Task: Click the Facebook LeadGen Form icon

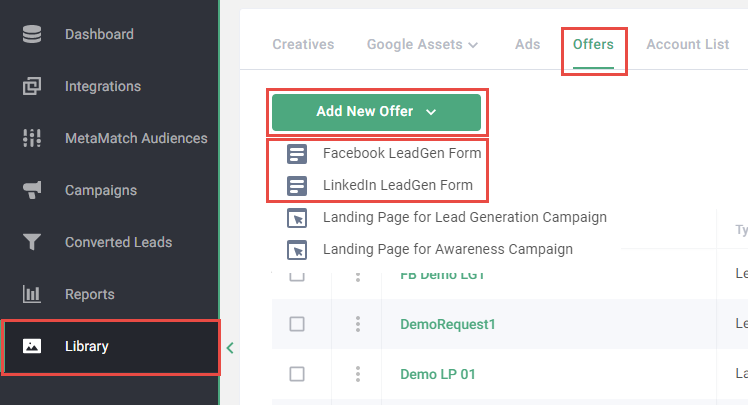Action: click(296, 154)
